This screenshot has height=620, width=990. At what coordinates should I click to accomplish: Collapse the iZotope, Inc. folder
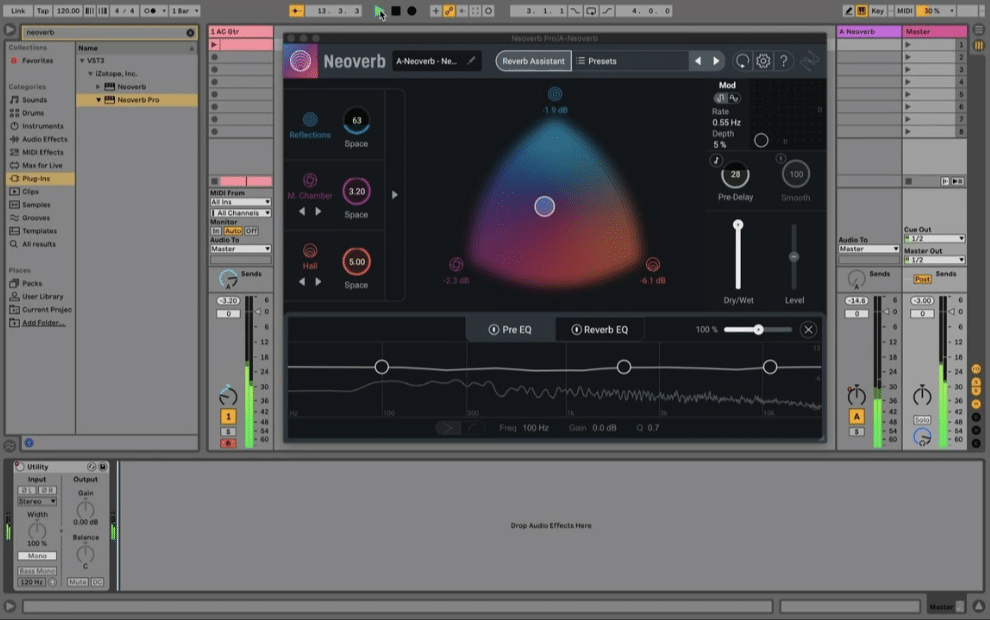click(x=90, y=73)
